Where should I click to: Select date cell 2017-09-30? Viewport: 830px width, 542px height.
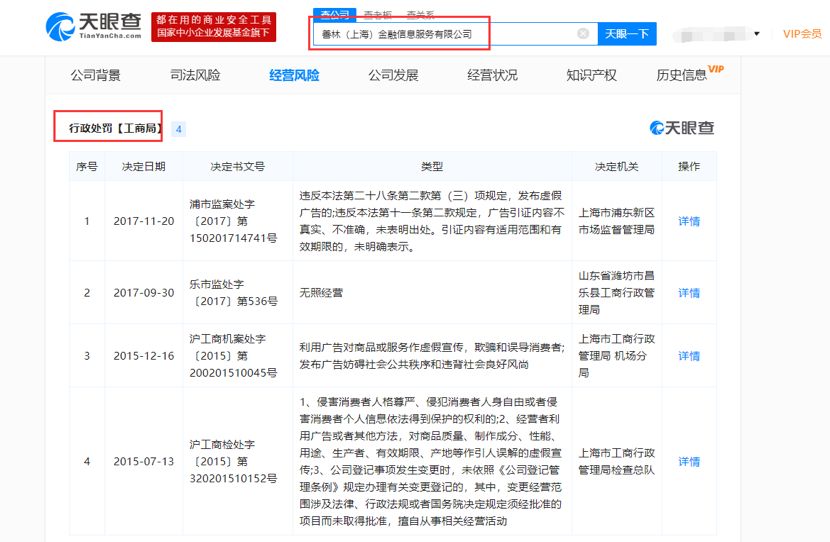143,293
